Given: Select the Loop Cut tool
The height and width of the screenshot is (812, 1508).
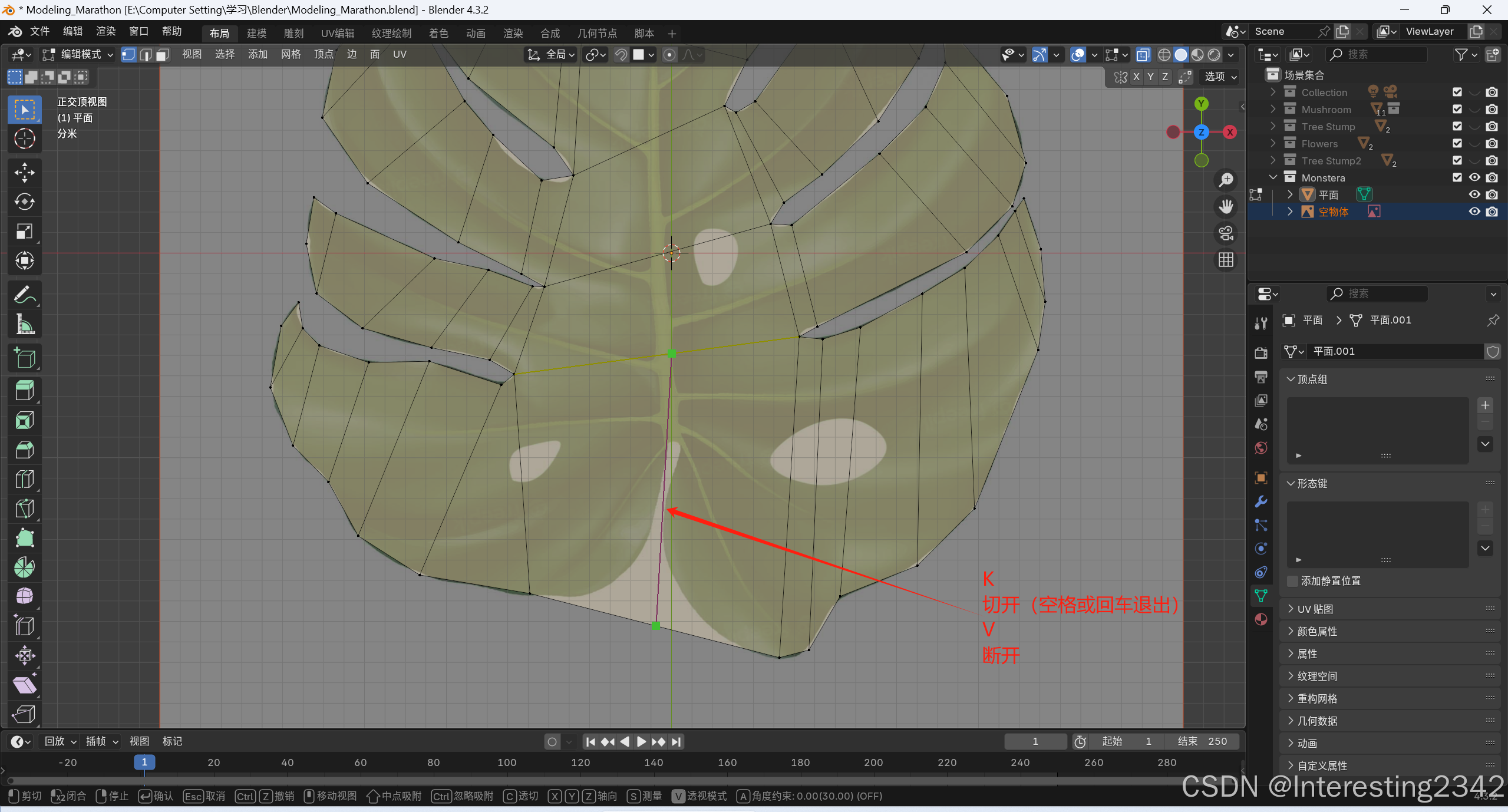Looking at the screenshot, I should point(24,479).
